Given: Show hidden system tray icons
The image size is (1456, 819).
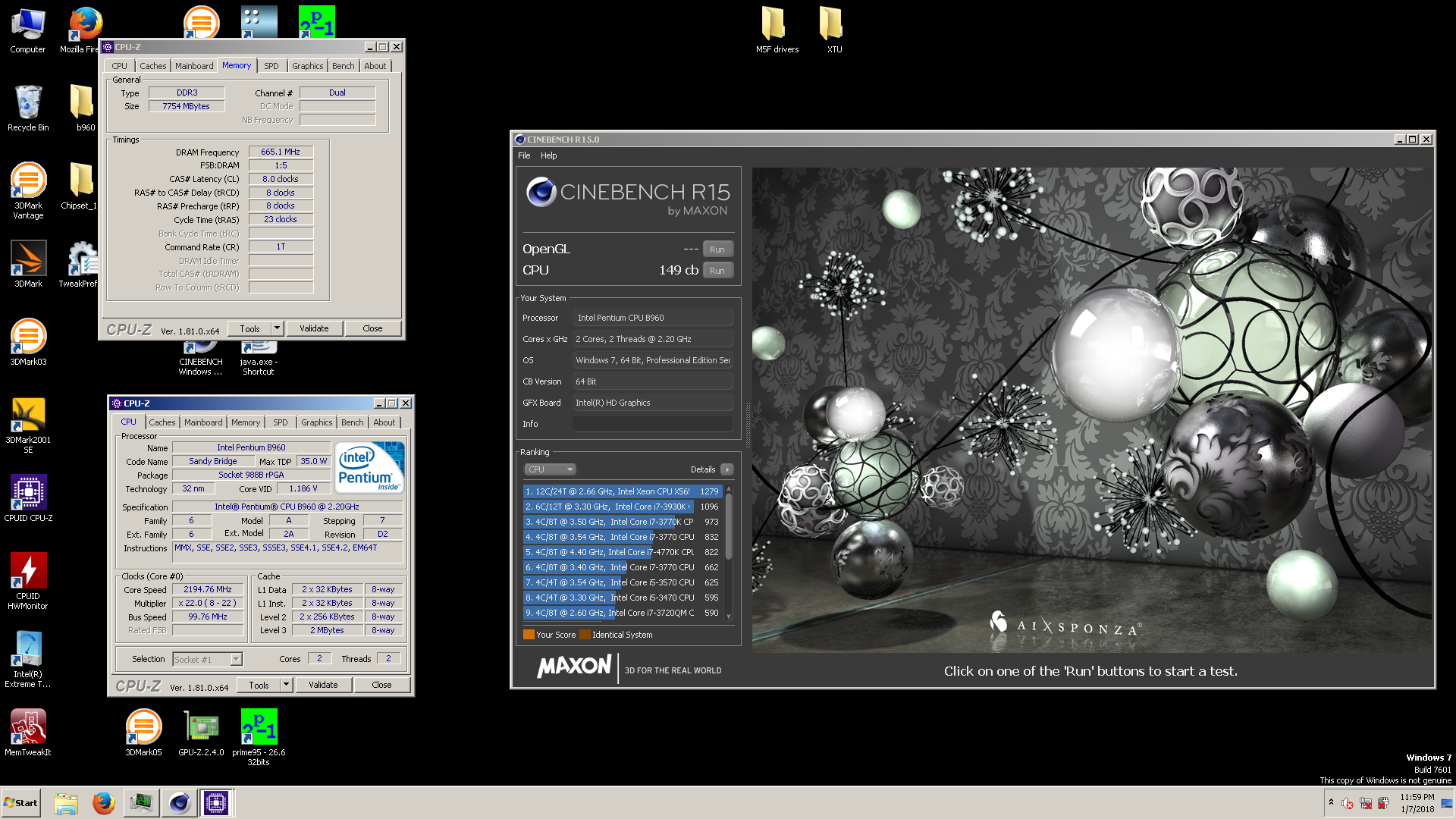Looking at the screenshot, I should tap(1331, 802).
